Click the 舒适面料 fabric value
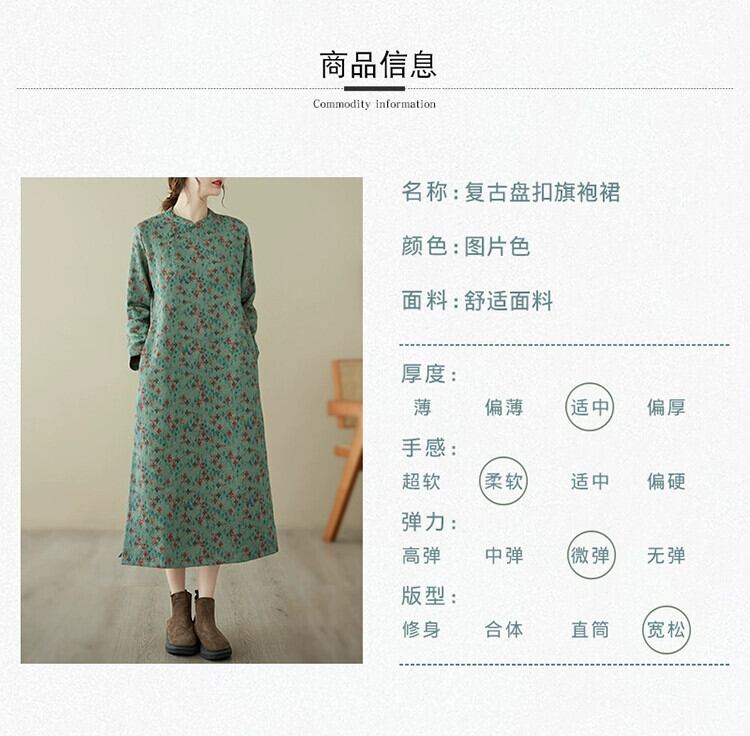750x736 pixels. (508, 301)
